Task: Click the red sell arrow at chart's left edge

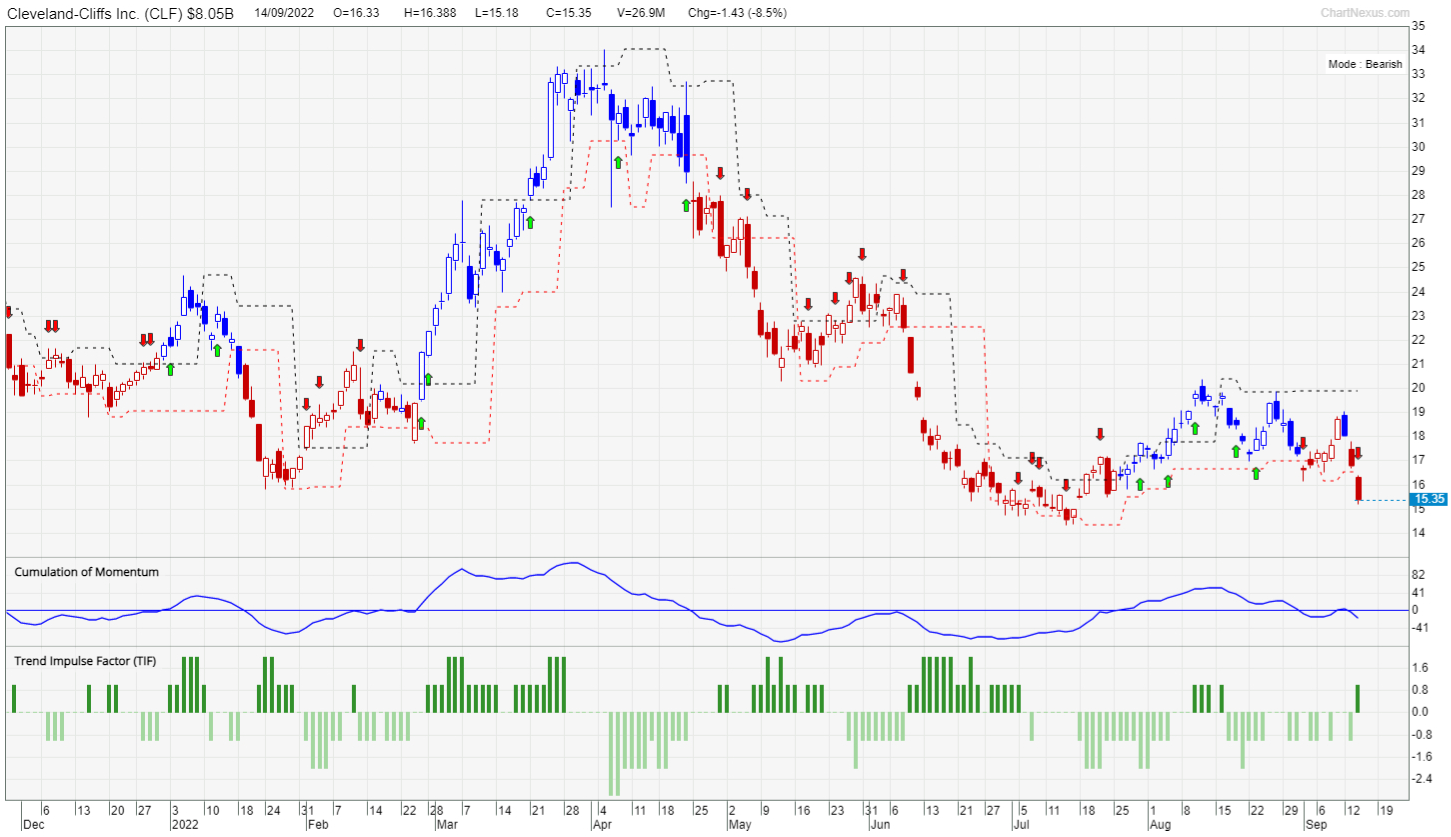Action: [x=8, y=312]
